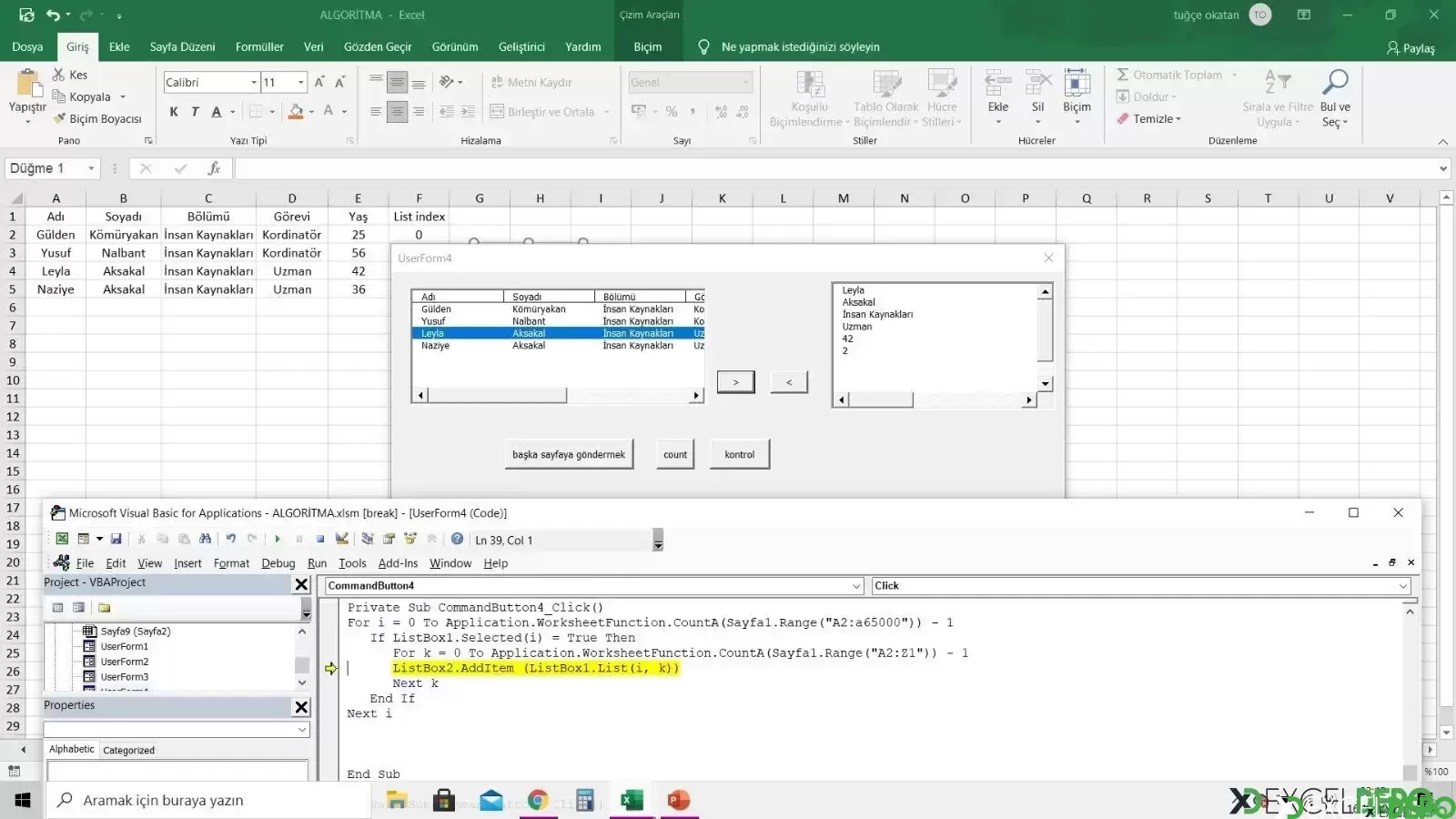1456x819 pixels.
Task: Toggle align left in Hizalama group
Action: 376,112
